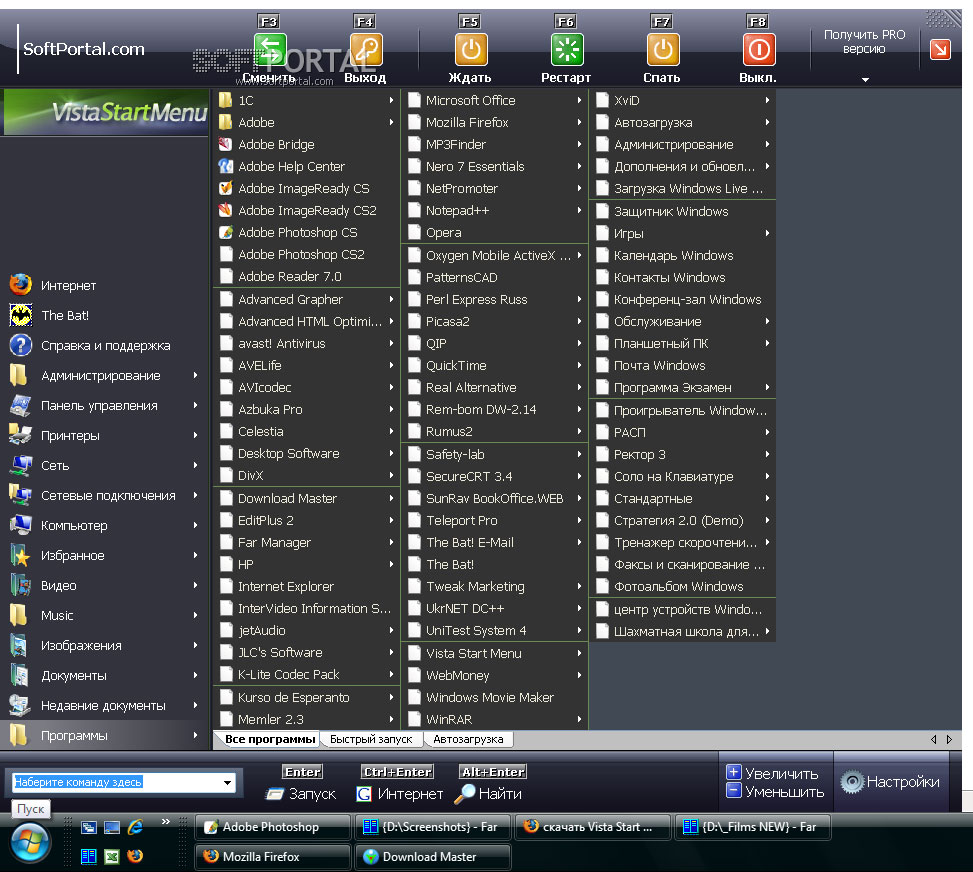Open Microsoft Office program folder
This screenshot has height=872, width=973.
(x=495, y=101)
